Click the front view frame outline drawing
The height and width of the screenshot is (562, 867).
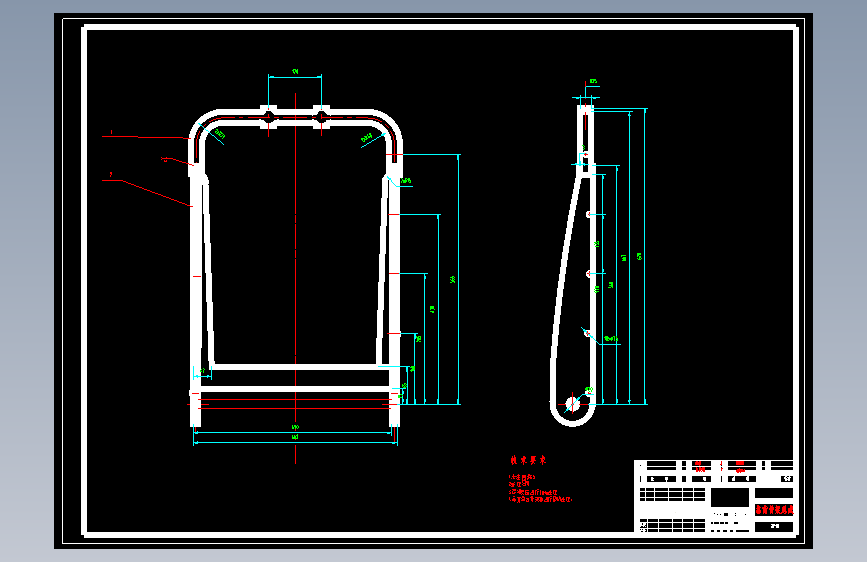click(295, 267)
